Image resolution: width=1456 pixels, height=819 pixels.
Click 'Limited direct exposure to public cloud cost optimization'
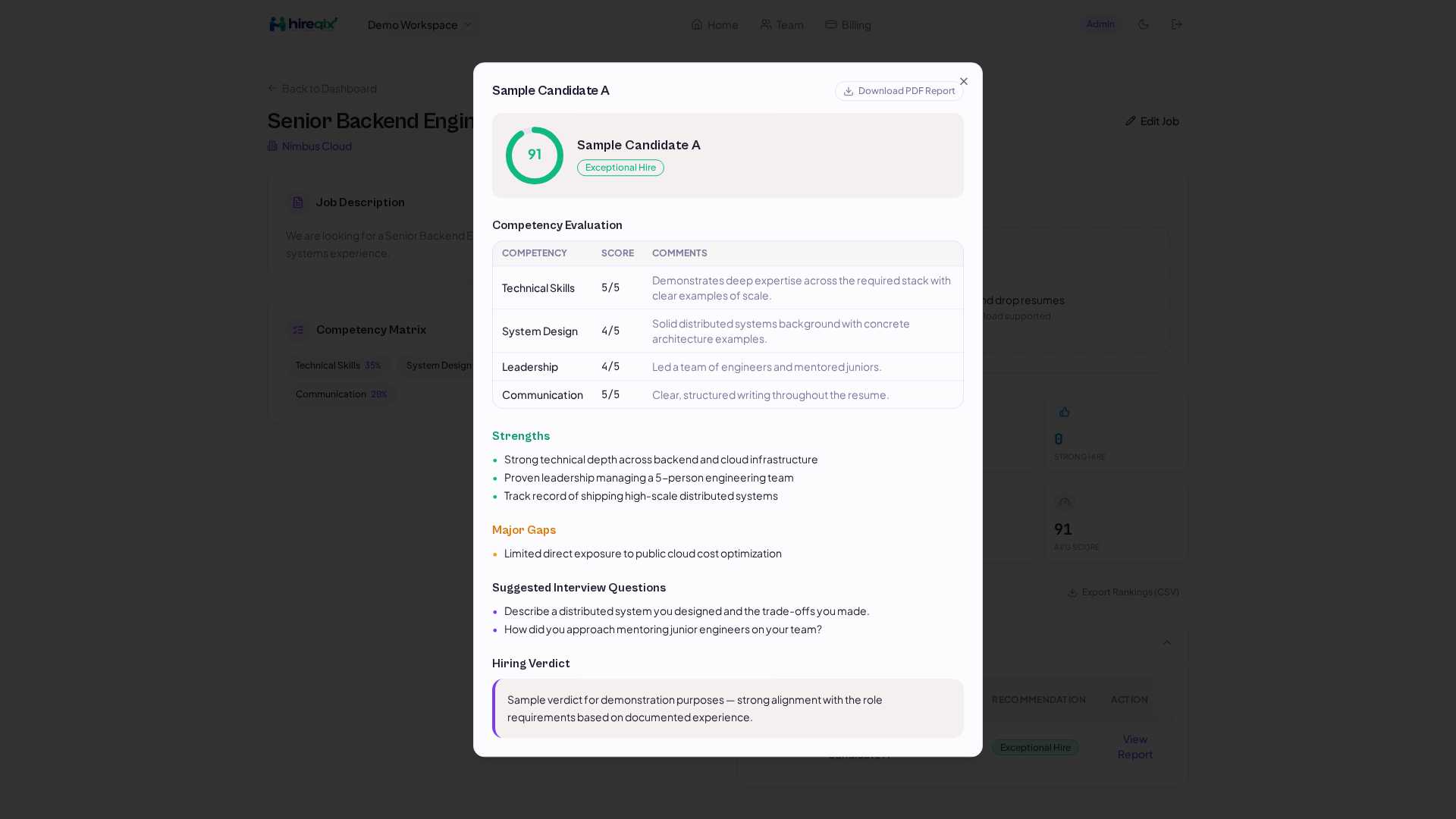(x=643, y=554)
